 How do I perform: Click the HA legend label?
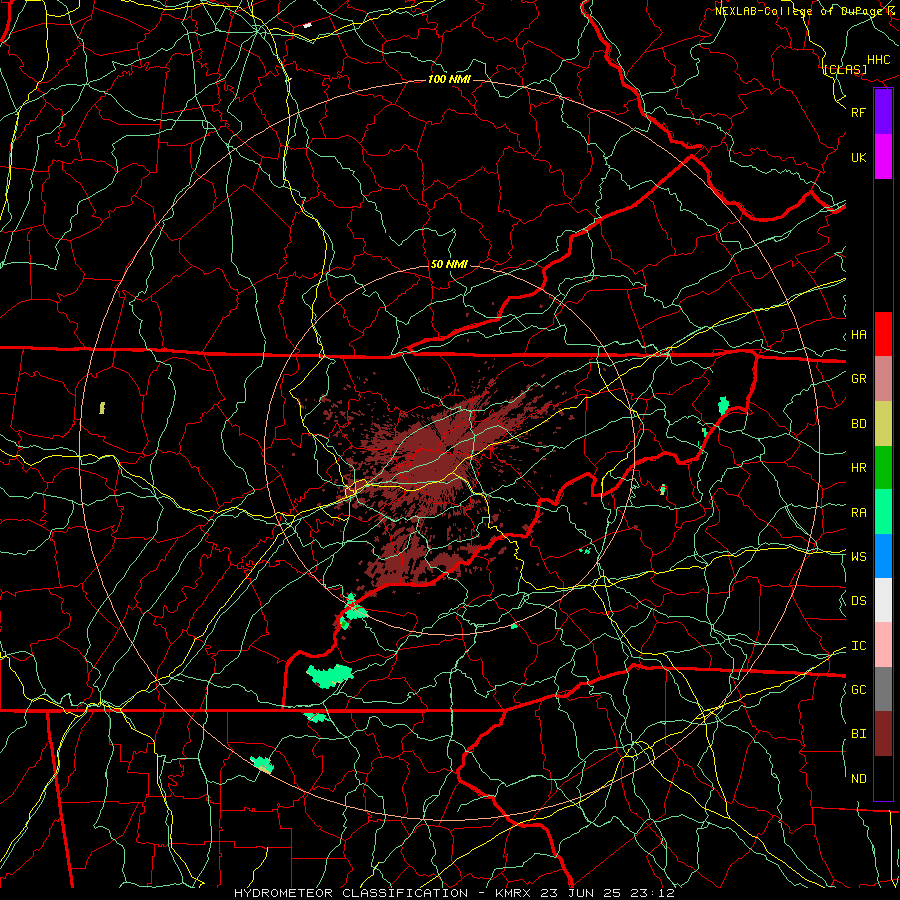[x=859, y=335]
